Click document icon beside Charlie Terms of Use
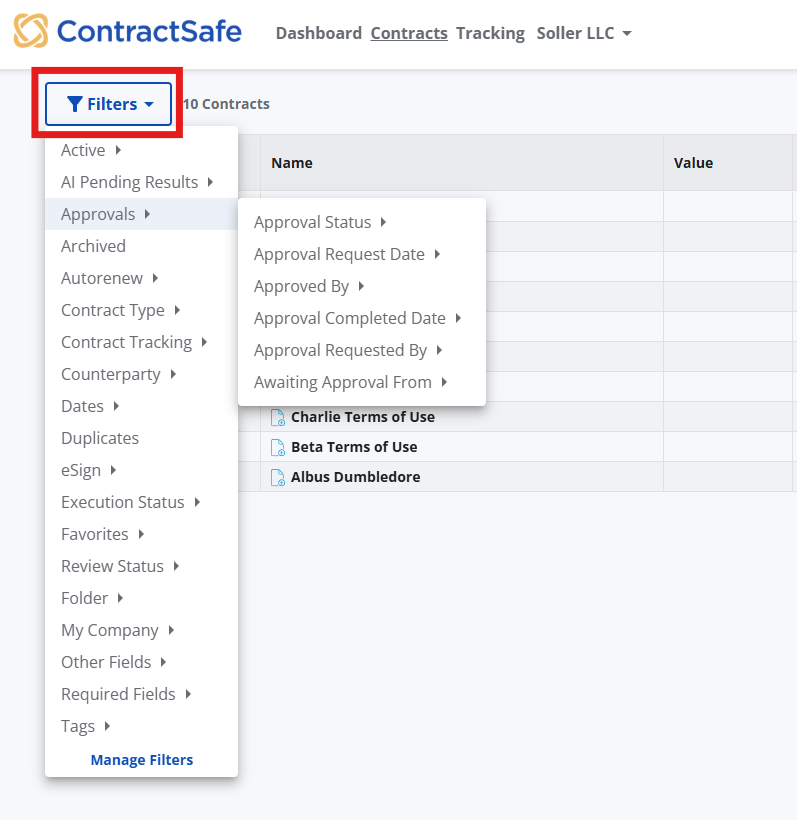The width and height of the screenshot is (797, 820). [x=278, y=417]
